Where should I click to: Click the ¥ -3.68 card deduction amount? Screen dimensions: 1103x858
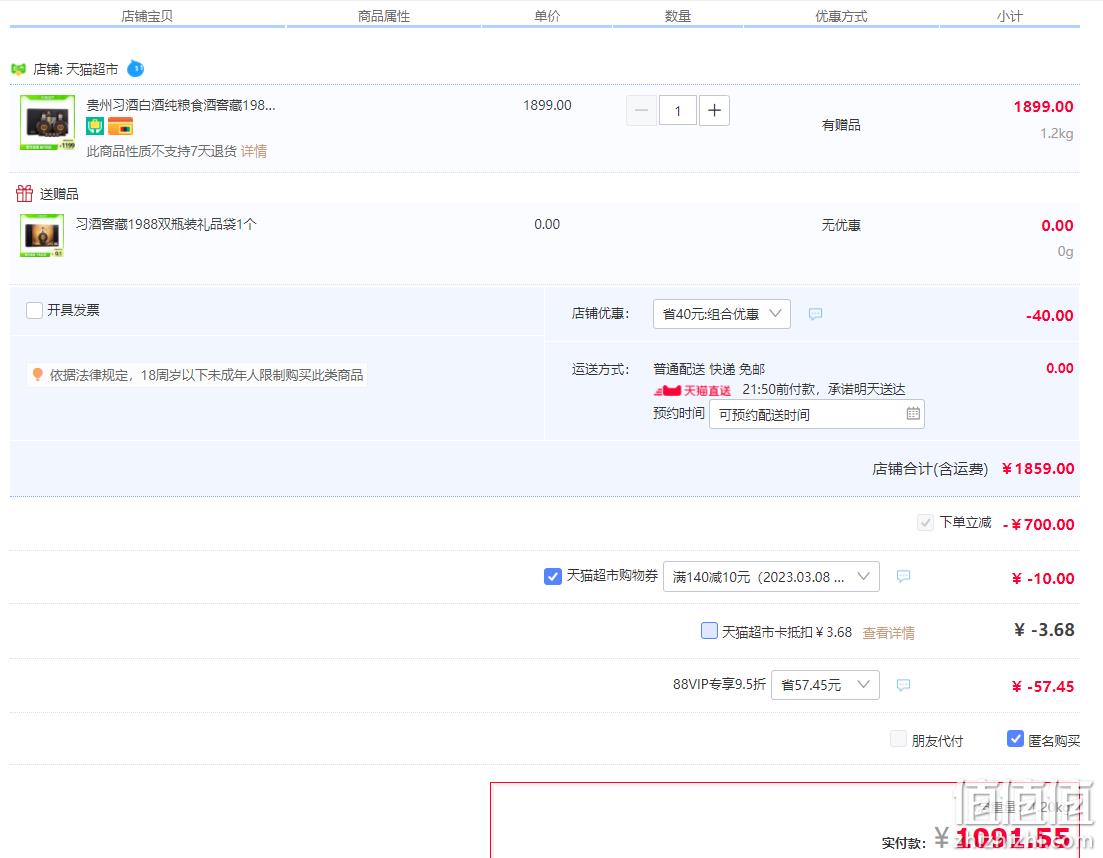[1044, 630]
